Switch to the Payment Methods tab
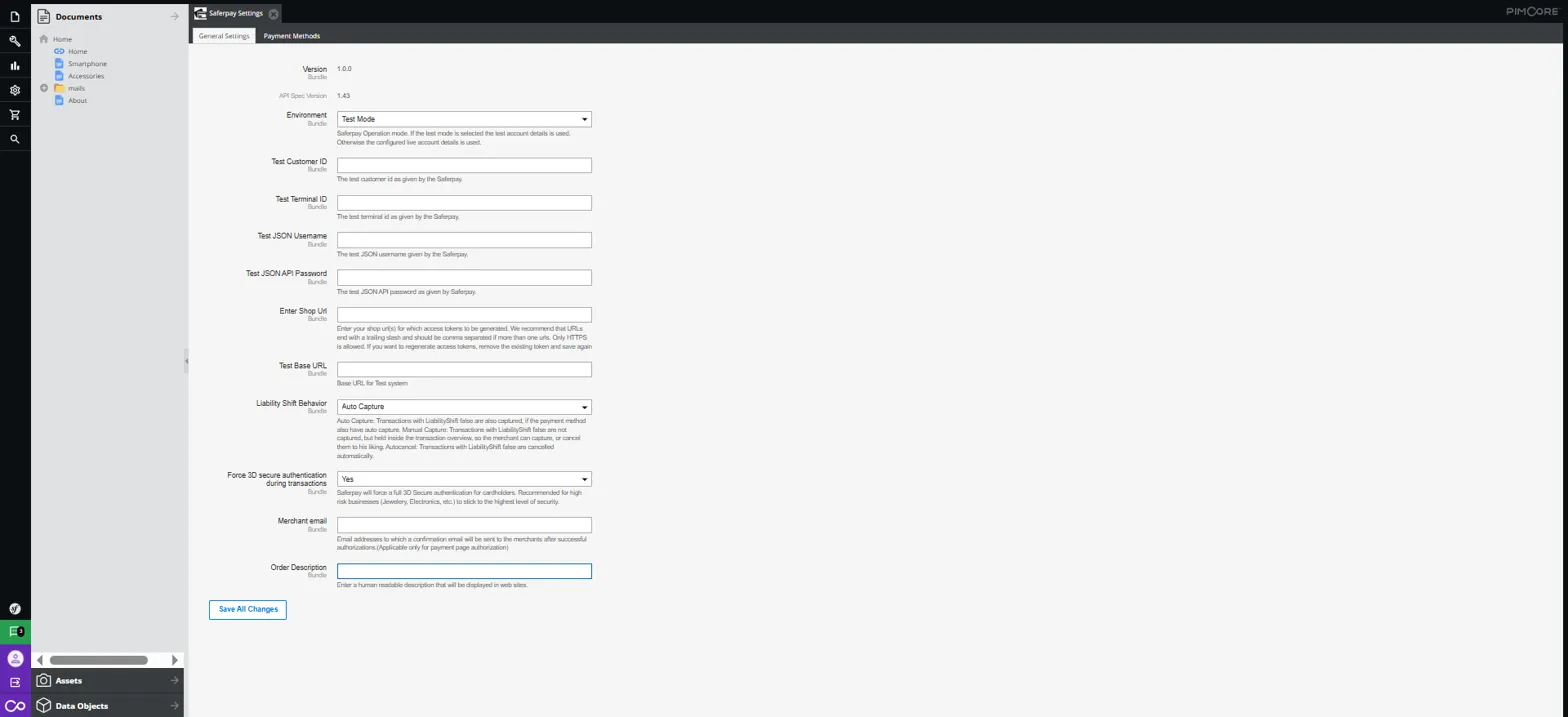Viewport: 1568px width, 717px height. tap(291, 36)
